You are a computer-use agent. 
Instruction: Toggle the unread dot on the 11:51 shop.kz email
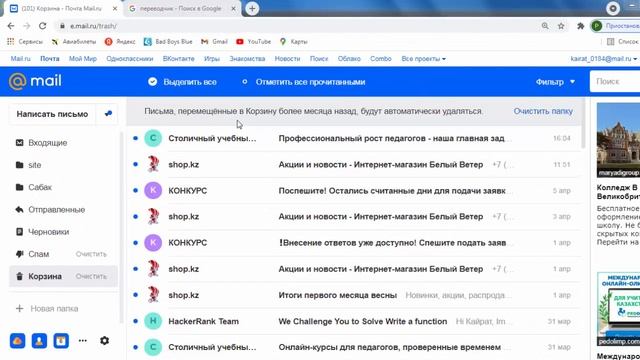[x=136, y=164]
